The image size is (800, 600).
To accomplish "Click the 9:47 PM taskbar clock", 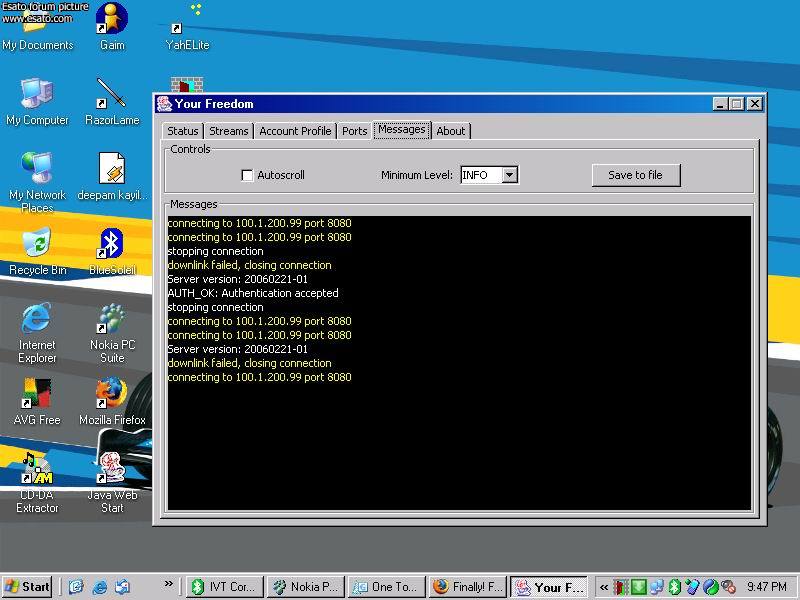I will coord(767,587).
